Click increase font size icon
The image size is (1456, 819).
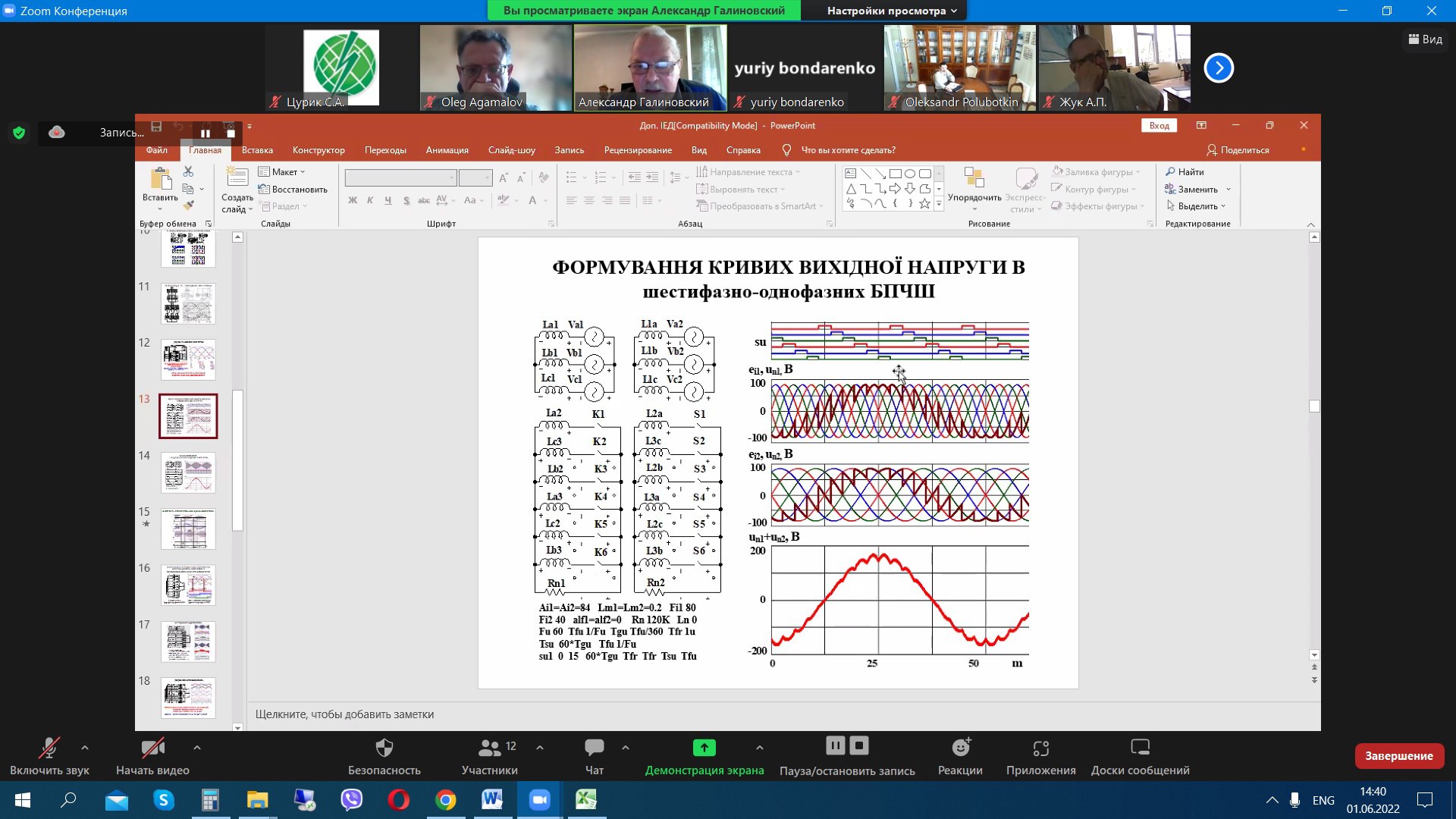point(503,177)
